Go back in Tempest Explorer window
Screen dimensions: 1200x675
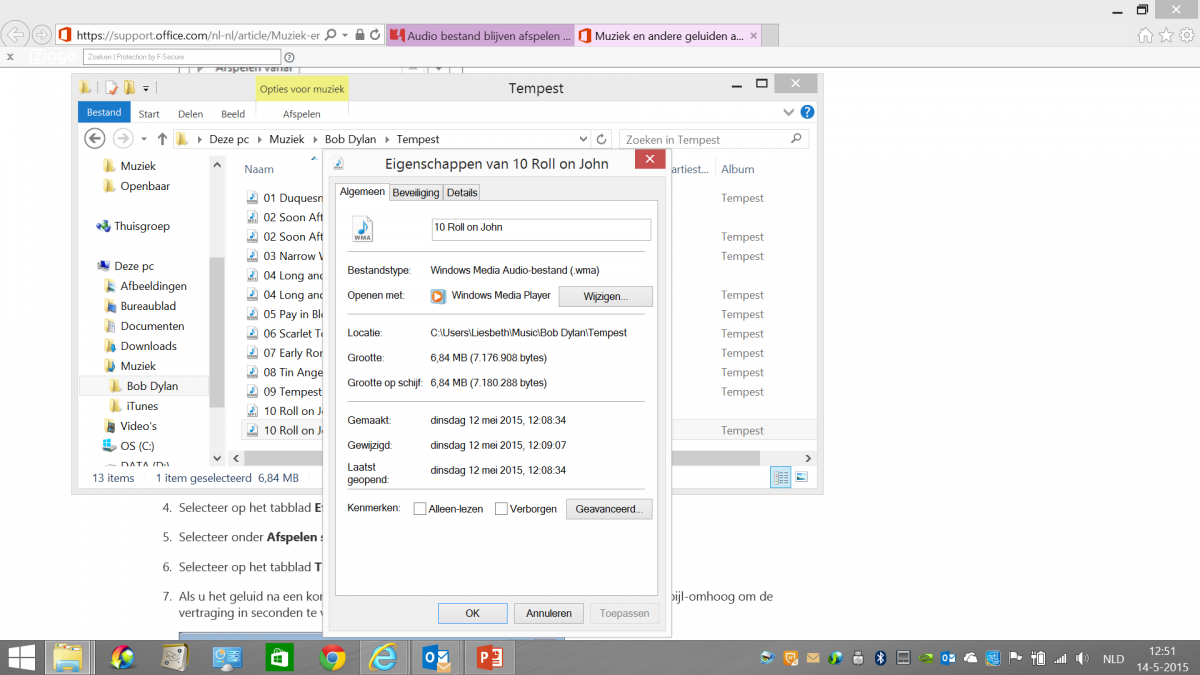(x=95, y=139)
